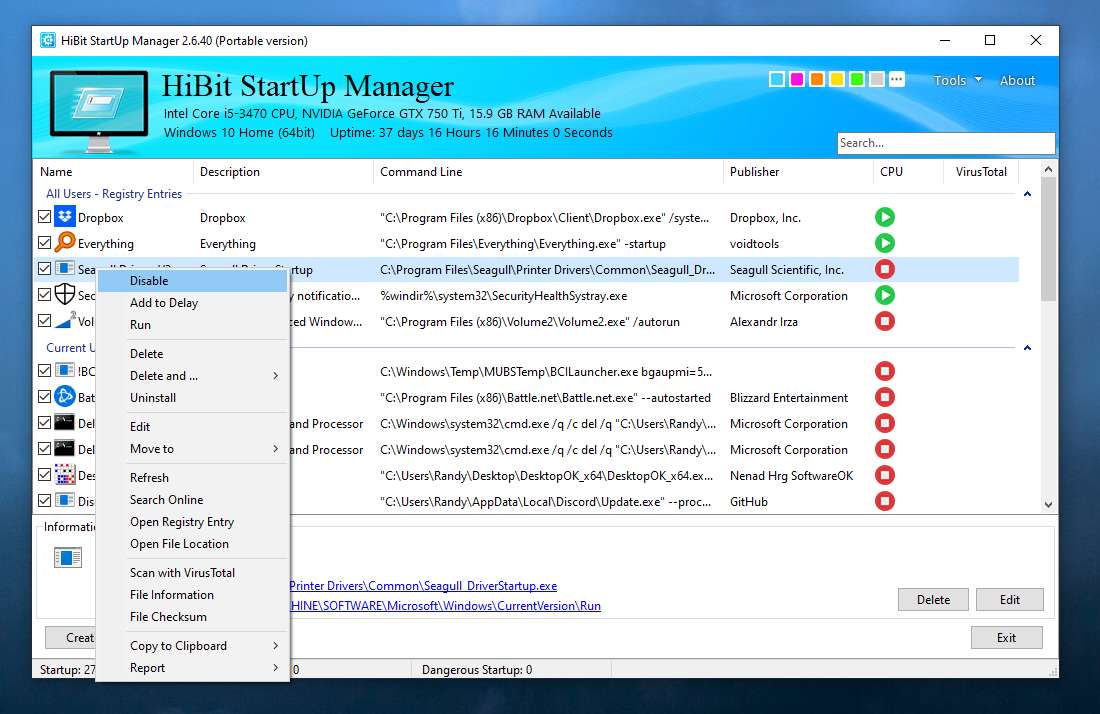Click the red stopped icon for Seagull Scientific
Viewport: 1100px width, 714px height.
point(885,269)
